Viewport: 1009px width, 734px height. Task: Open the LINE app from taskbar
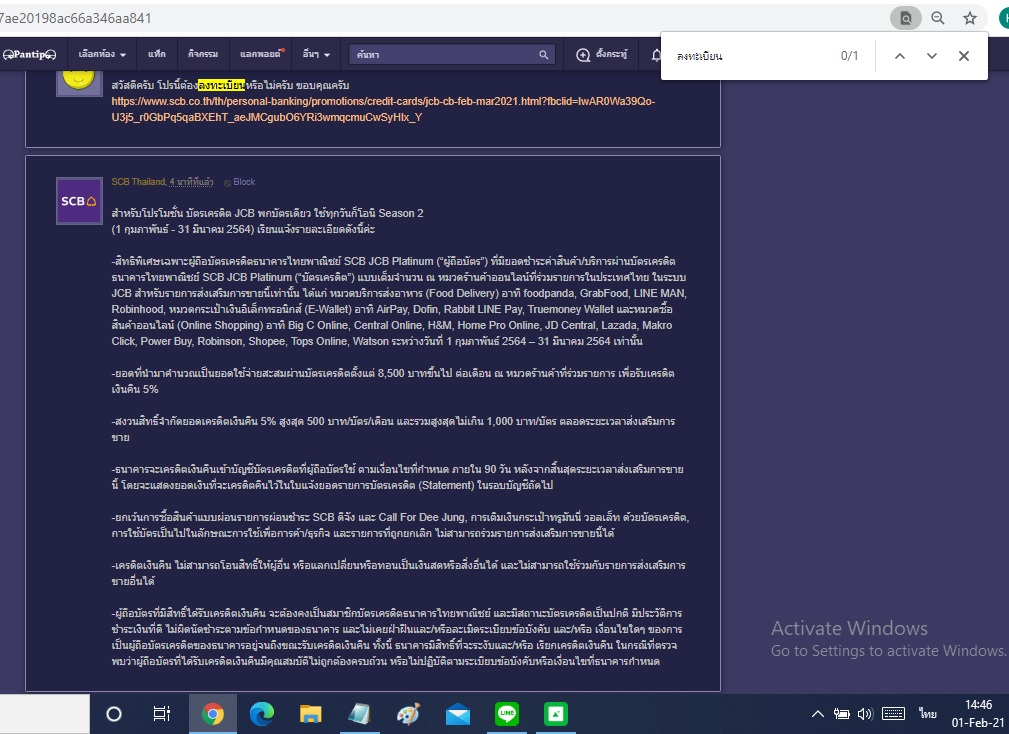tap(507, 714)
